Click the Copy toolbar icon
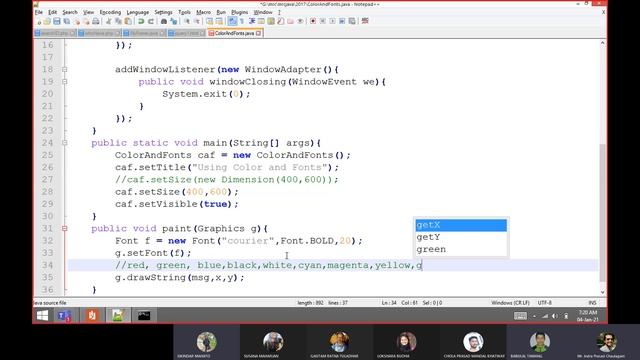The image size is (640, 360). pos(118,21)
